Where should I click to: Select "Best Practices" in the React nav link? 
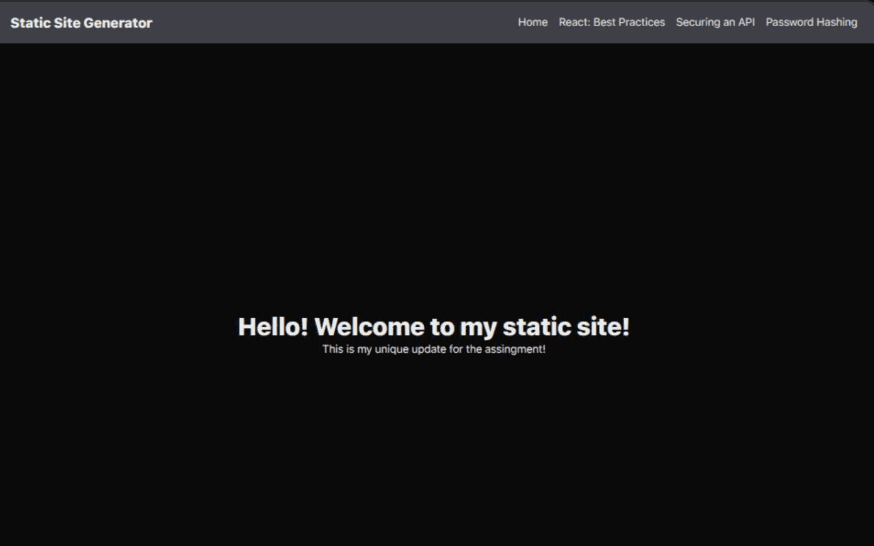coord(629,22)
